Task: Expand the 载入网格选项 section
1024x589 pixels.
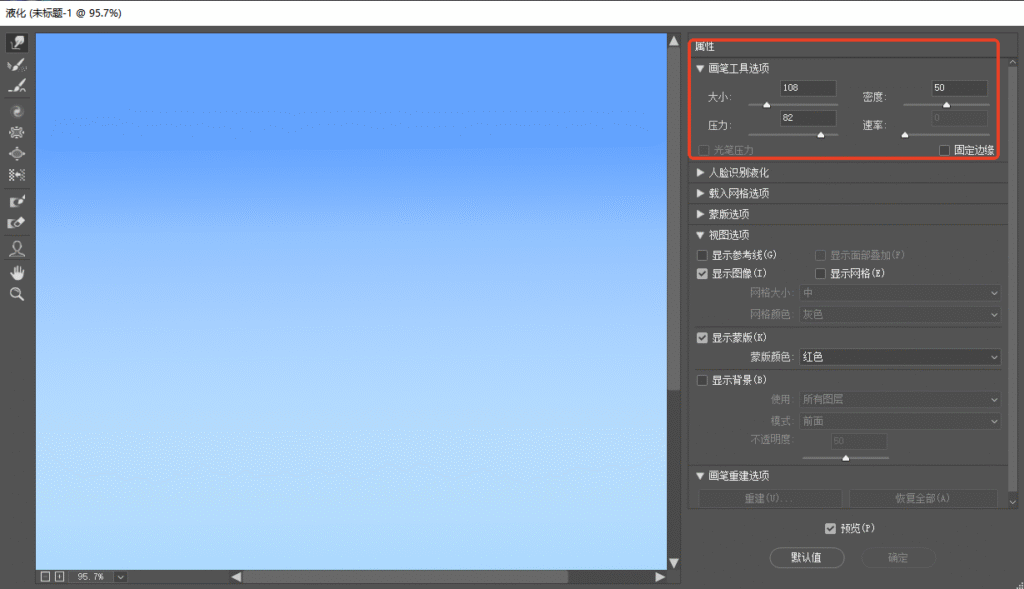Action: [x=700, y=193]
